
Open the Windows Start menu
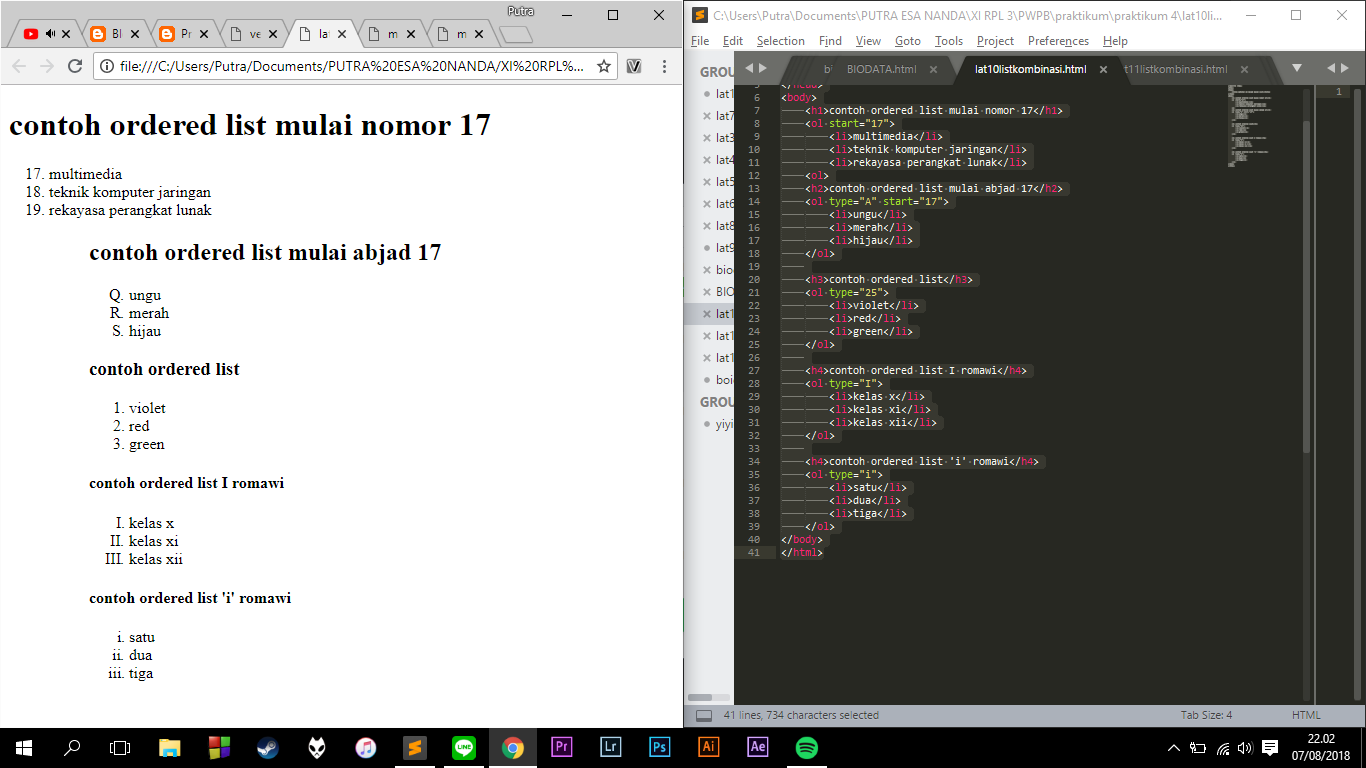tap(23, 747)
